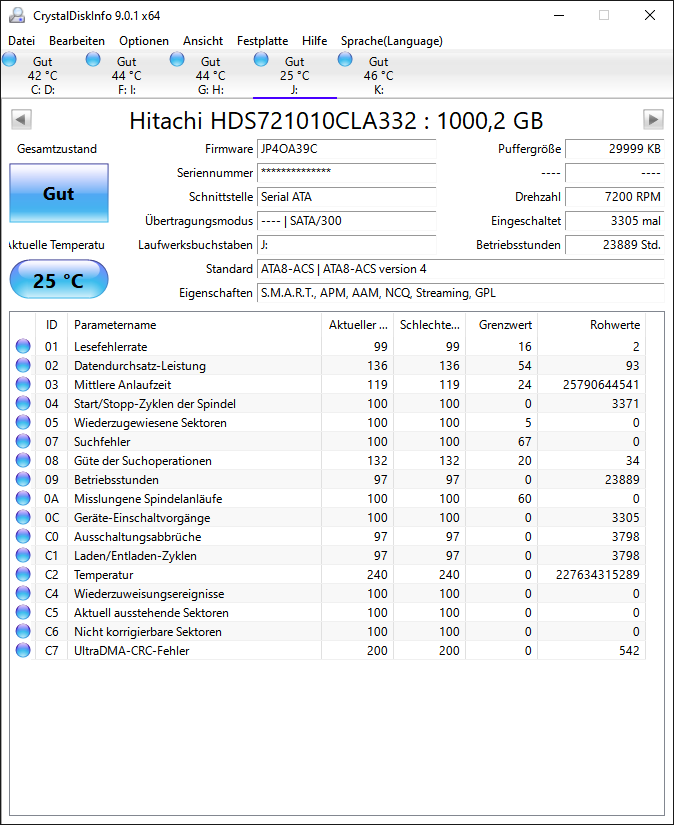Open the Bearbeiten menu
Image resolution: width=674 pixels, height=825 pixels.
click(77, 41)
